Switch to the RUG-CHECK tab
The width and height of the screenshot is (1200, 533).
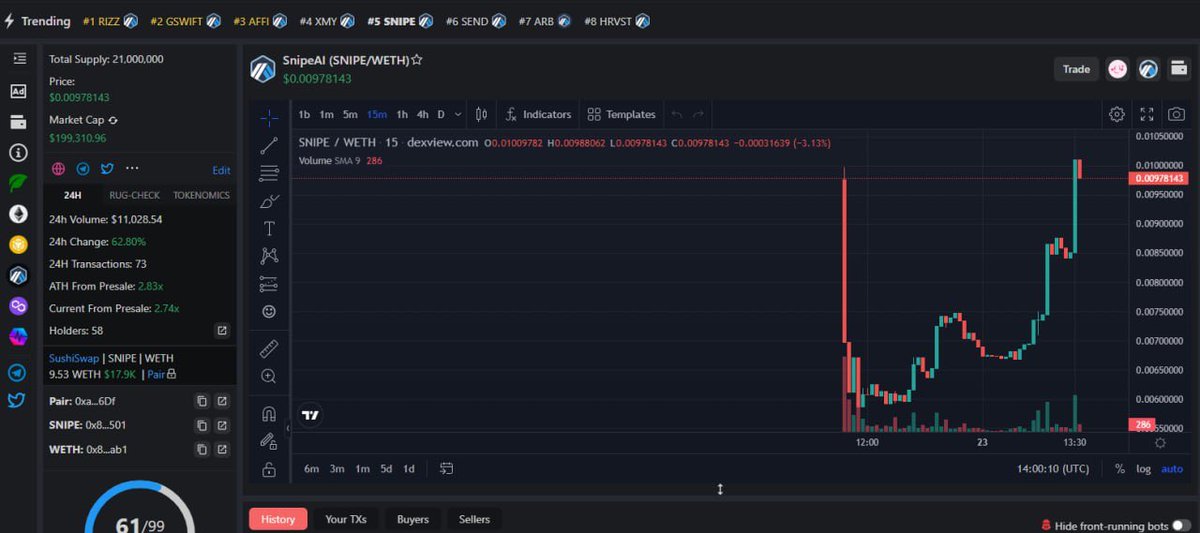tap(134, 195)
